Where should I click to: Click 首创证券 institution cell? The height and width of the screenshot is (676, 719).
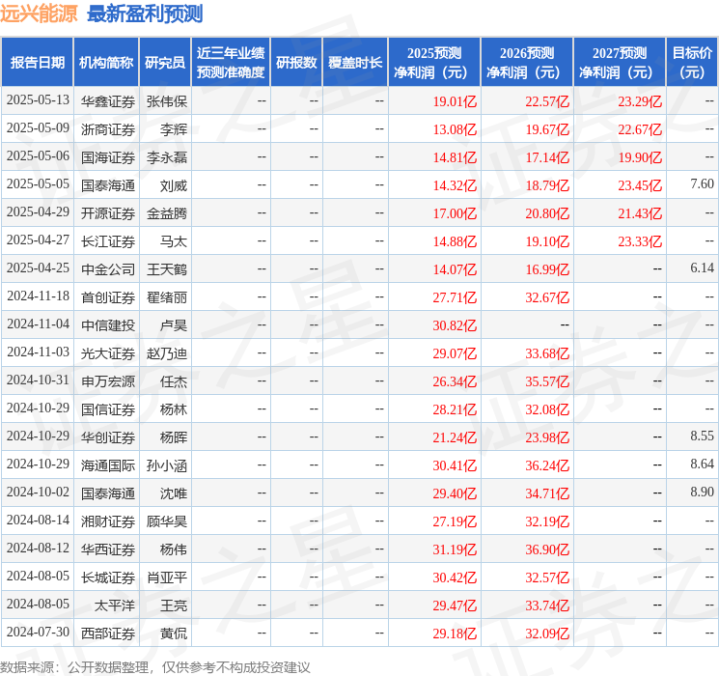click(108, 298)
